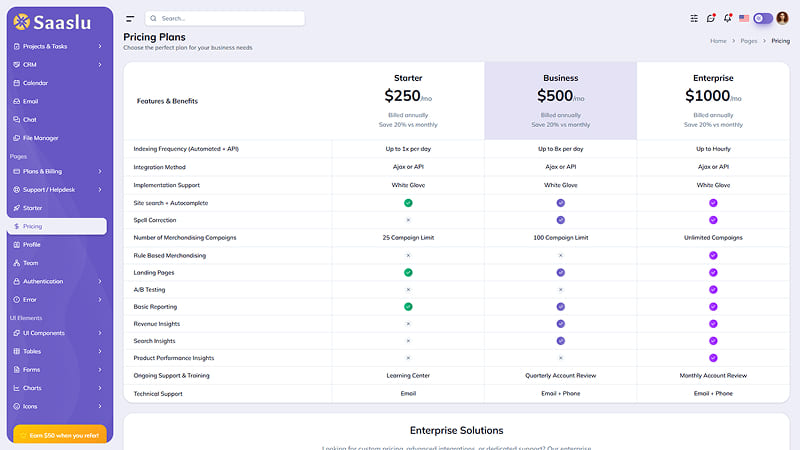Expand the Projects & Tasks menu
Image resolution: width=800 pixels, height=450 pixels.
[57, 46]
